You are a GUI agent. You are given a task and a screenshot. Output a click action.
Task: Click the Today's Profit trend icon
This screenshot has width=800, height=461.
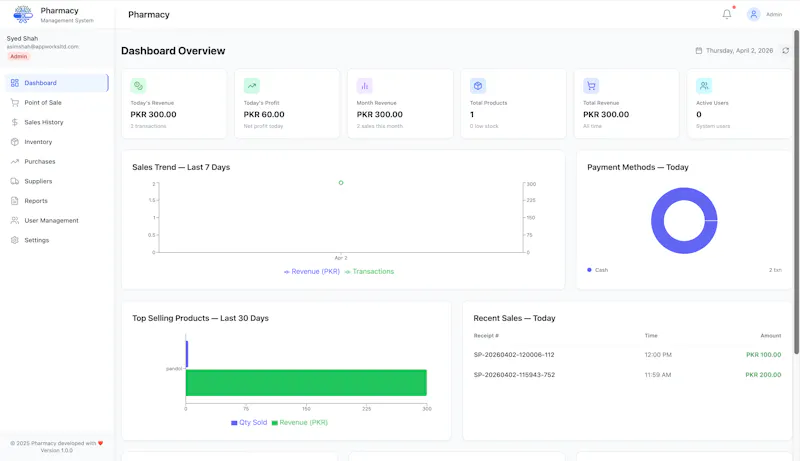click(252, 86)
